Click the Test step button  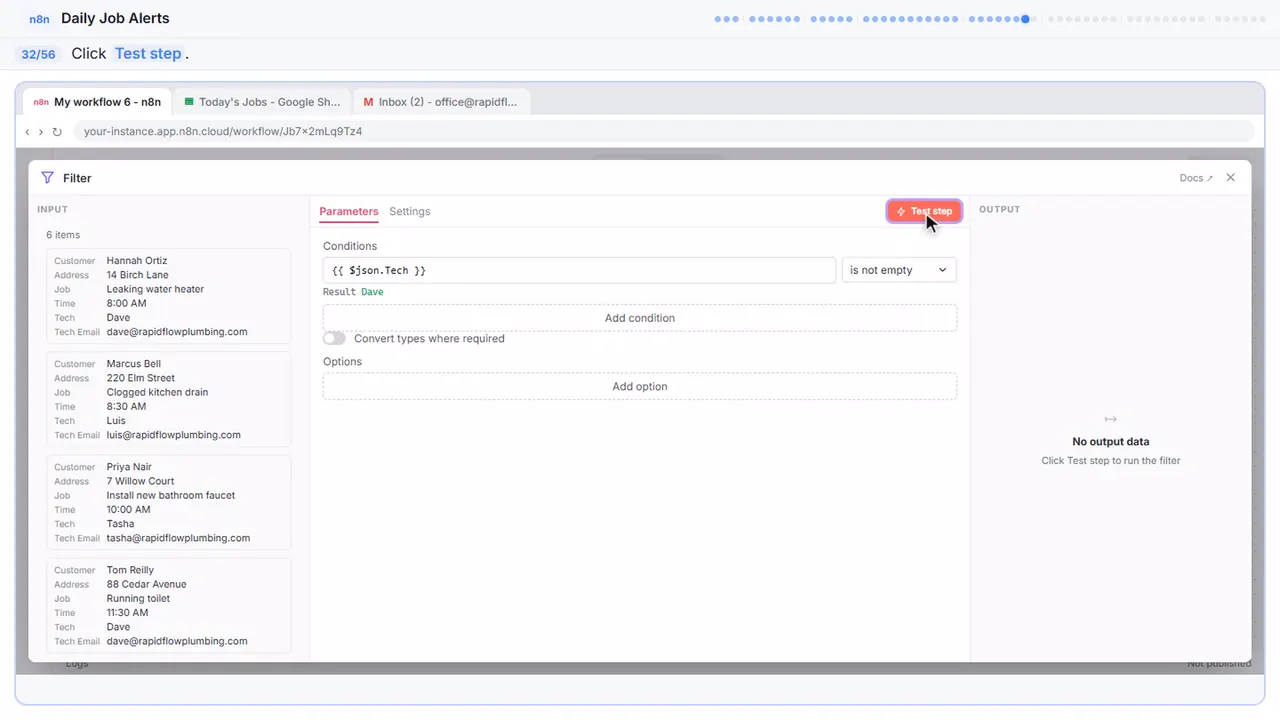pos(924,211)
